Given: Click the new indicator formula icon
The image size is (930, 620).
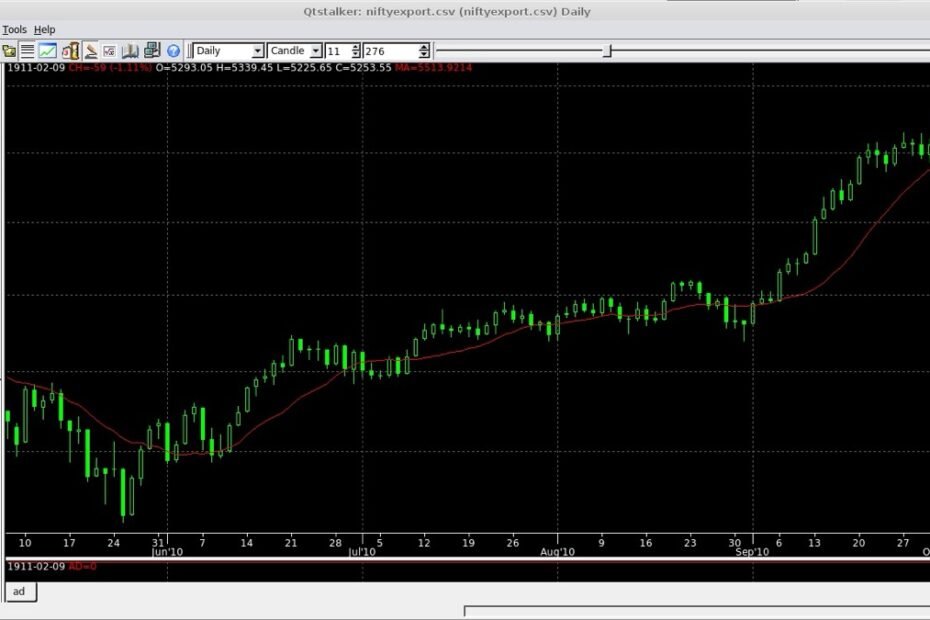Looking at the screenshot, I should (109, 52).
